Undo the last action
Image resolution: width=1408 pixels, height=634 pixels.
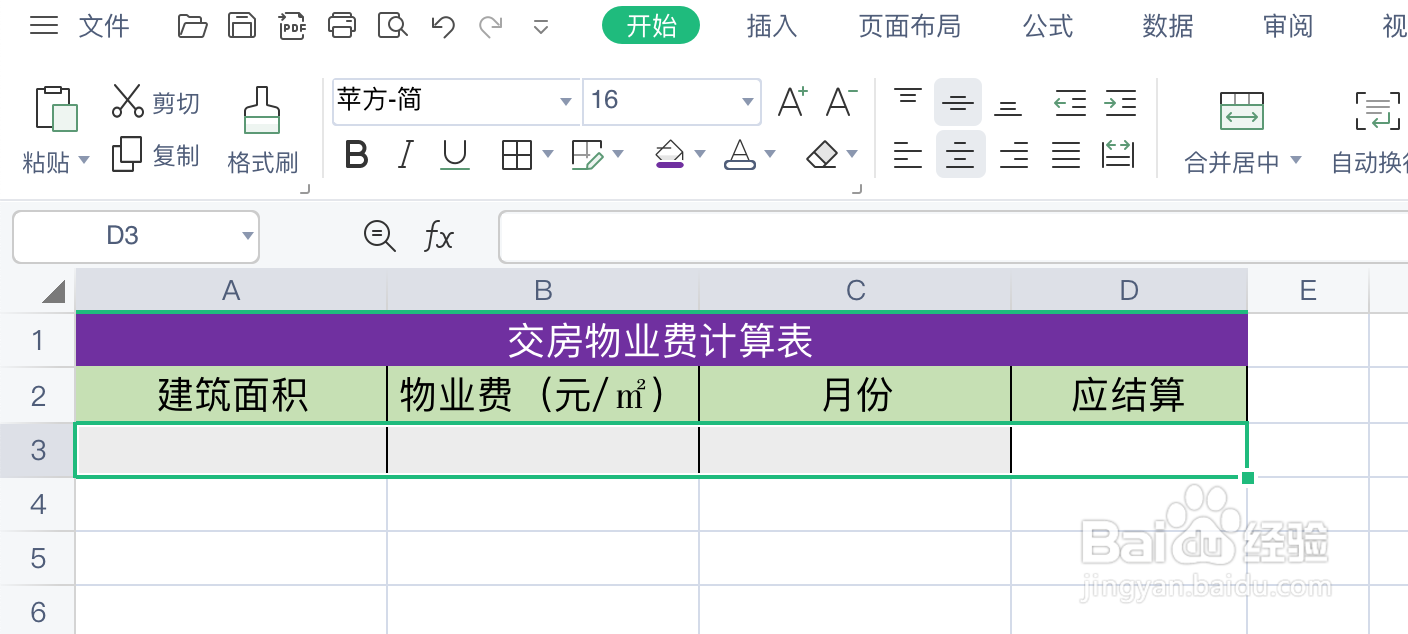pos(443,26)
